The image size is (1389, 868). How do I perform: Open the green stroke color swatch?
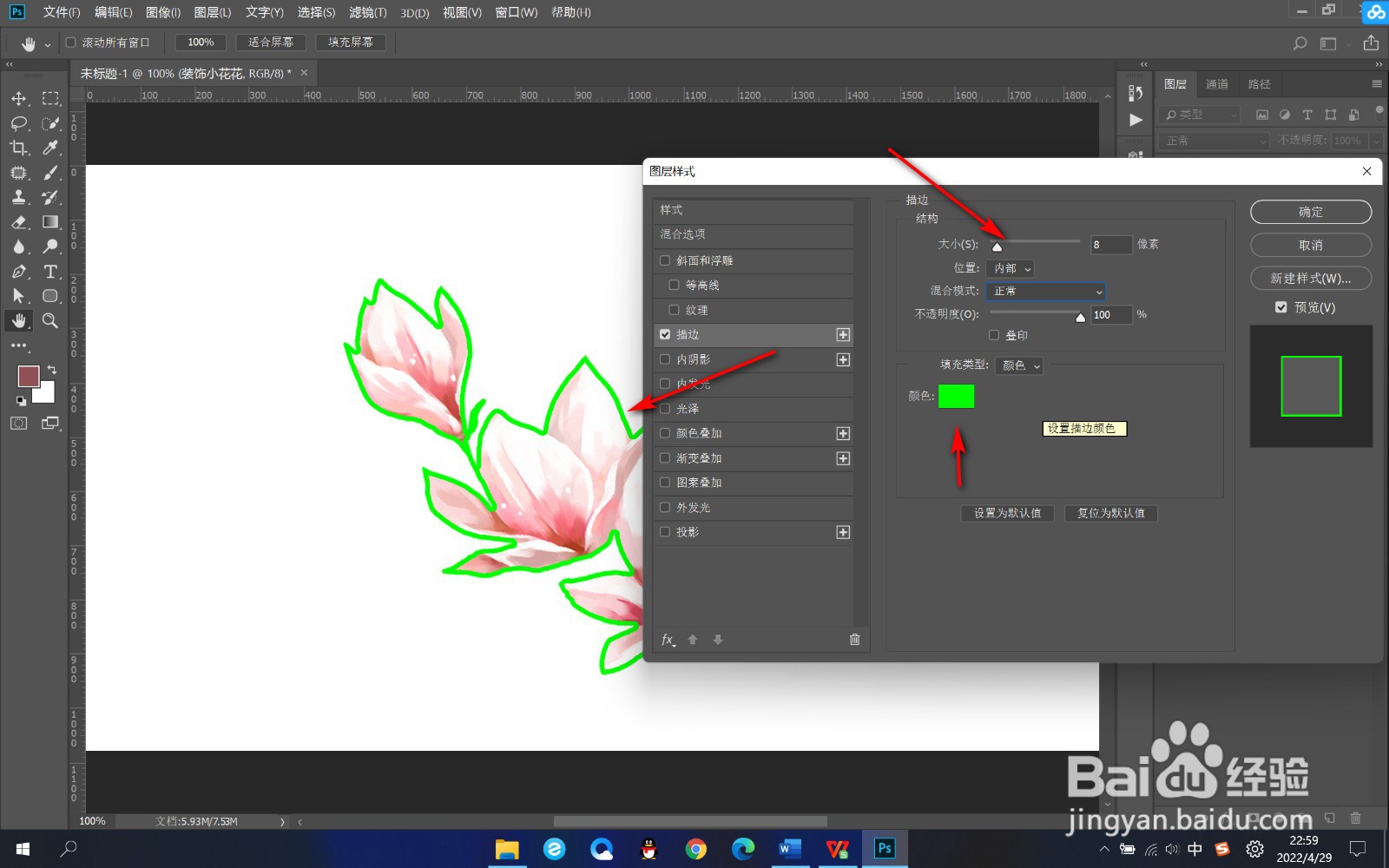click(956, 396)
